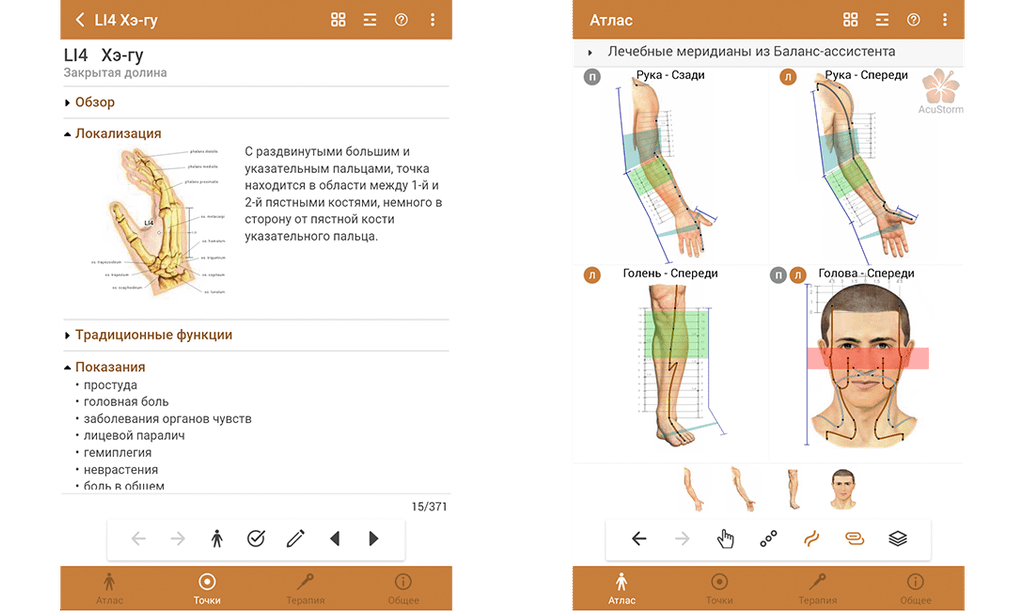Click indication 'гемиплегия'

(x=118, y=452)
